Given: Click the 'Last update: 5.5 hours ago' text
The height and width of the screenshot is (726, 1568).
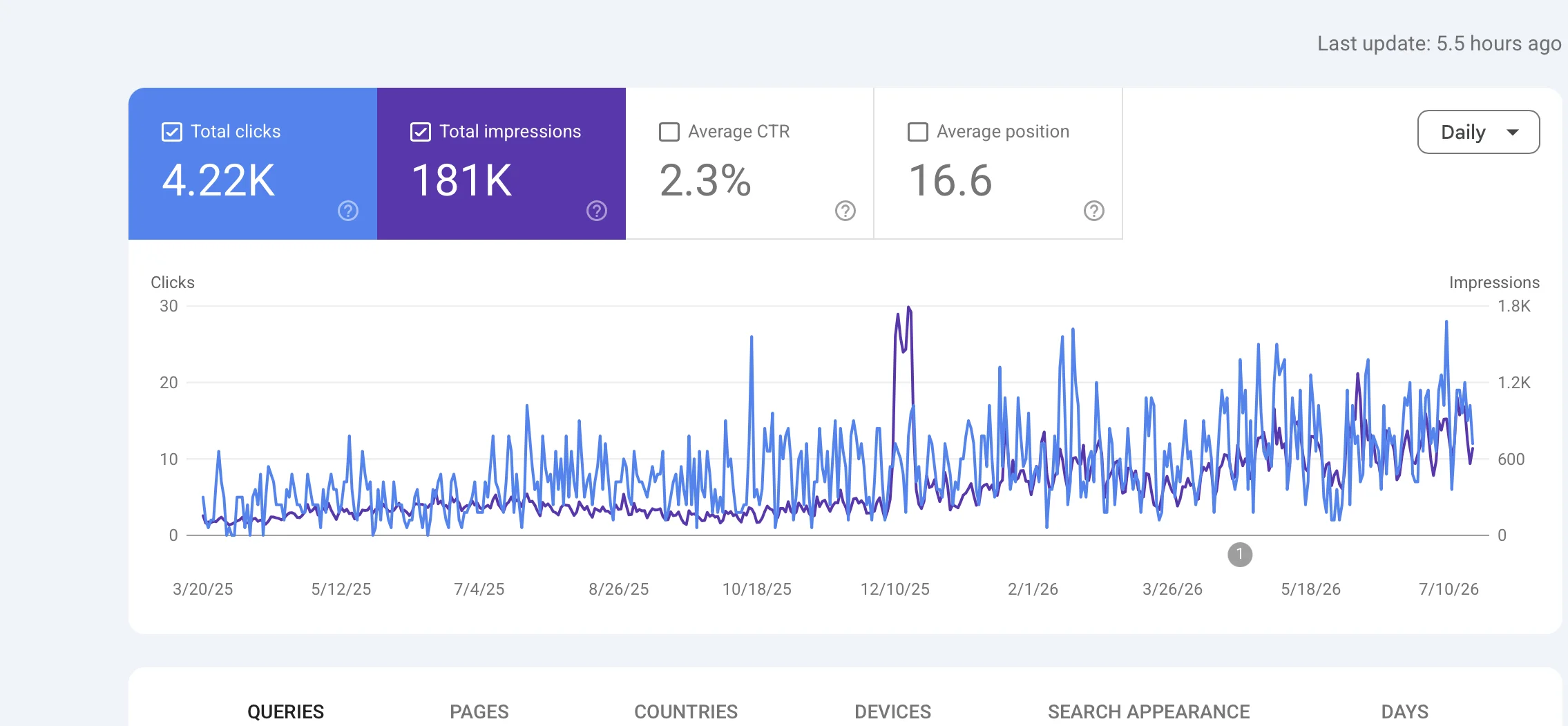Looking at the screenshot, I should [x=1440, y=44].
